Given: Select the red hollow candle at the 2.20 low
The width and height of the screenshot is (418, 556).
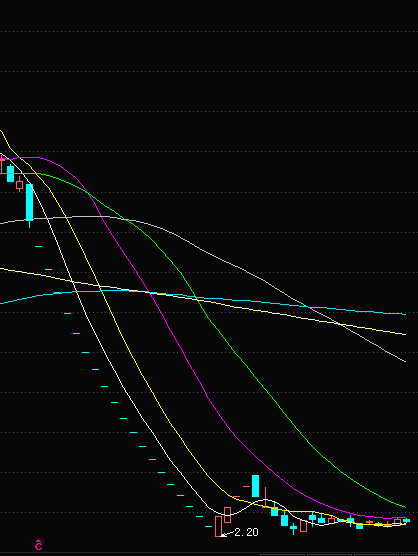Looking at the screenshot, I should click(218, 526).
